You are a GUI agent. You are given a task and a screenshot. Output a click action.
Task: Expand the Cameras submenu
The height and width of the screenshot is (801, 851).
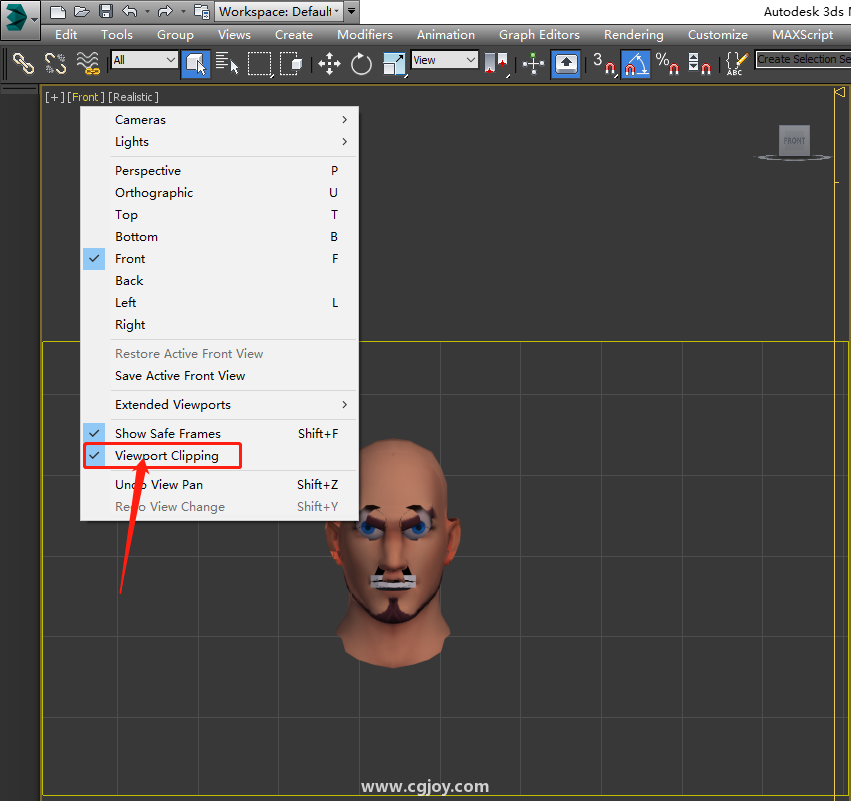point(219,119)
